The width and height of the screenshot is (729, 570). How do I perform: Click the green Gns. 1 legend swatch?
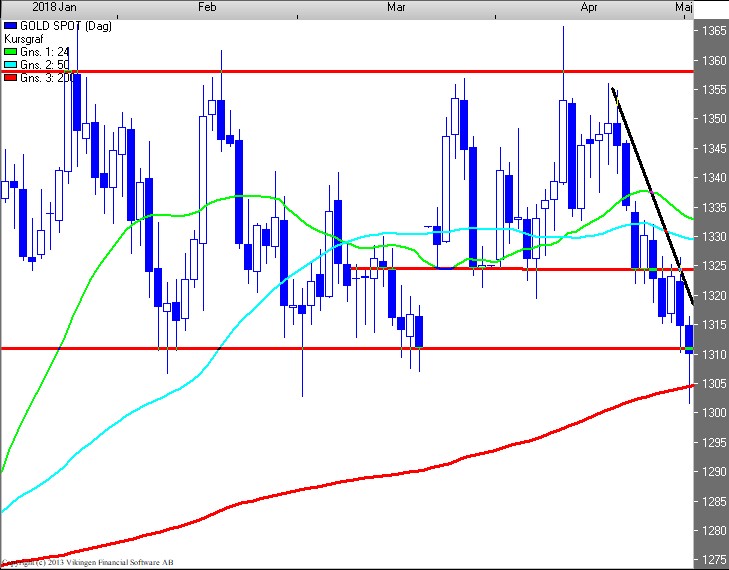pyautogui.click(x=10, y=52)
